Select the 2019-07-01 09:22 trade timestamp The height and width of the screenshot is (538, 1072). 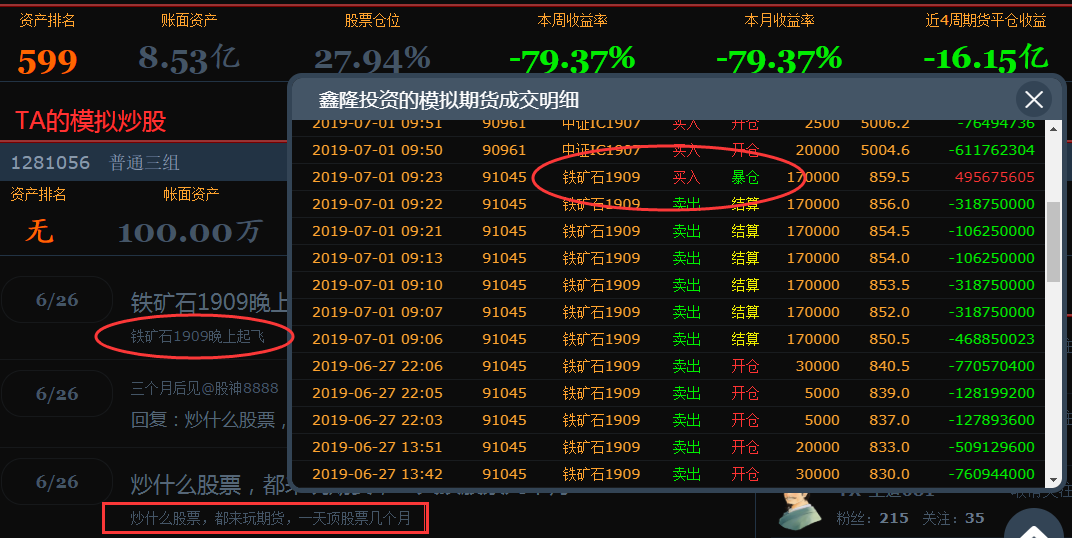(x=377, y=204)
